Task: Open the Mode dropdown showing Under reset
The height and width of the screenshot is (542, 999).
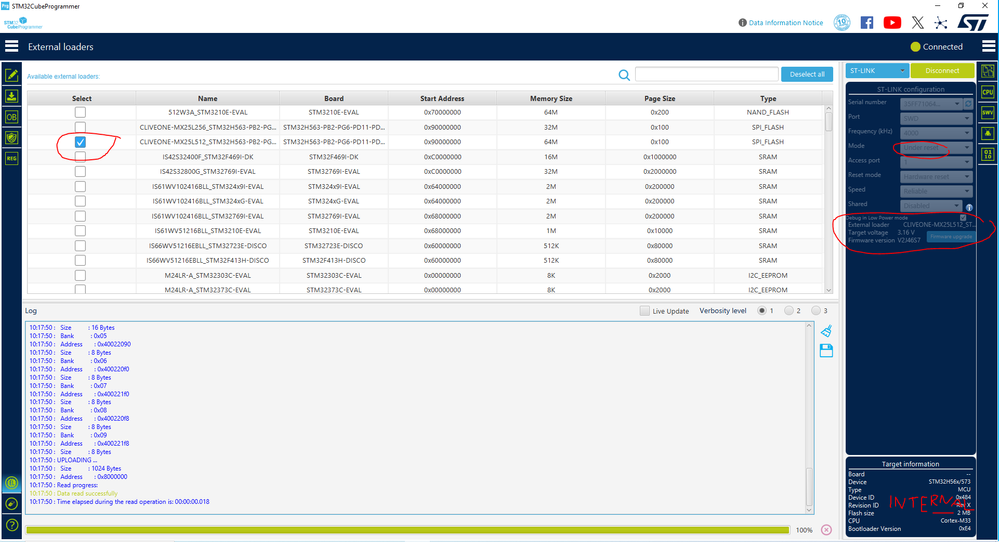Action: [x=937, y=147]
